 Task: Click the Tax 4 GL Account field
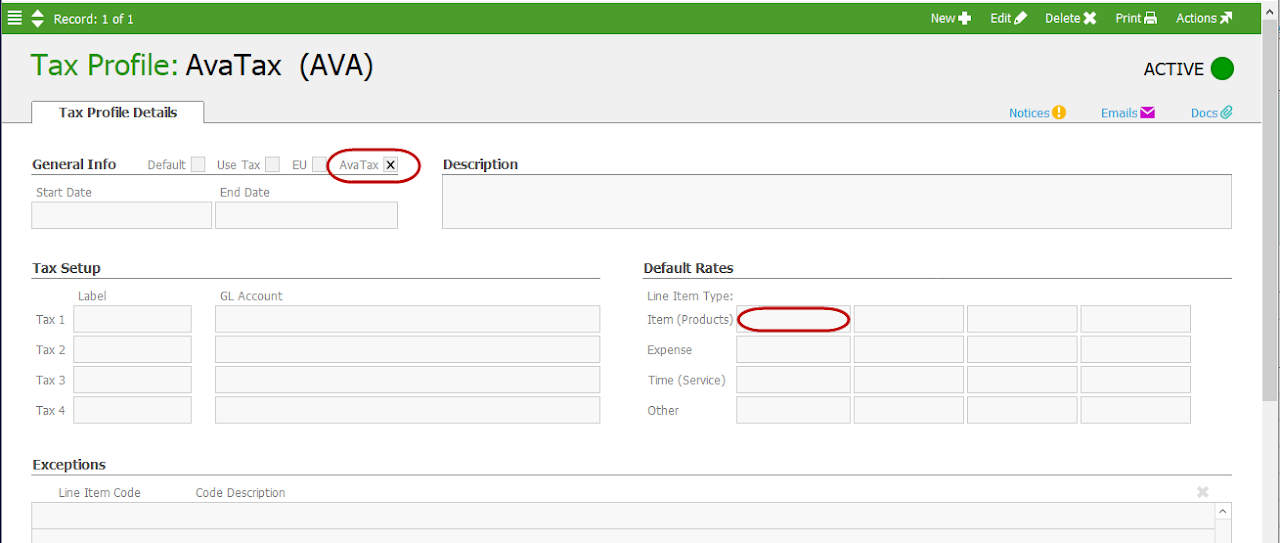(407, 410)
